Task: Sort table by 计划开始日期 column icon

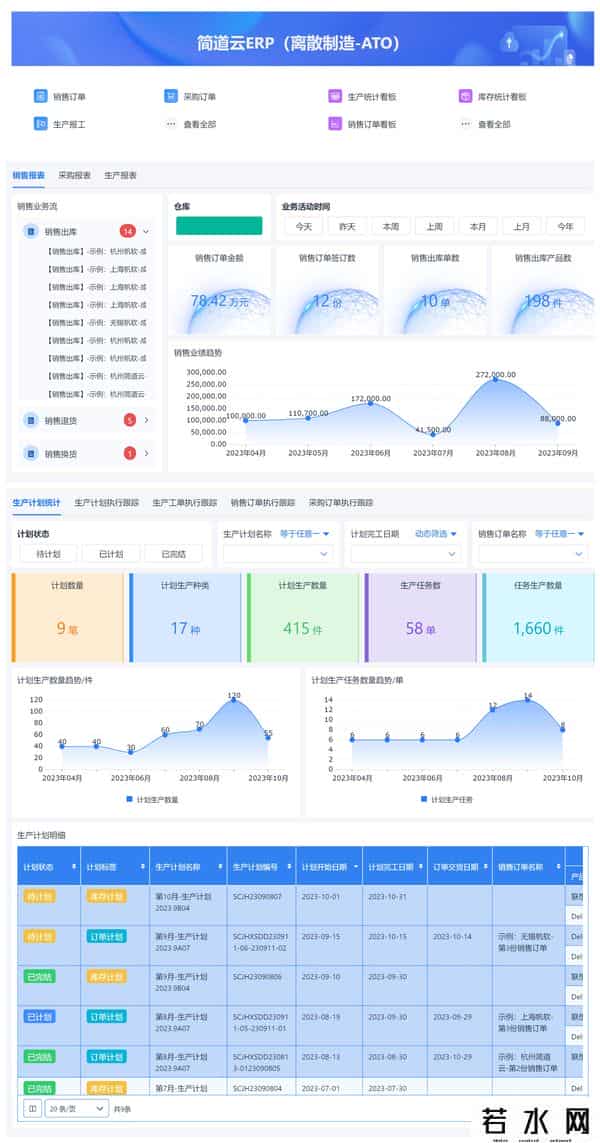Action: 356,867
